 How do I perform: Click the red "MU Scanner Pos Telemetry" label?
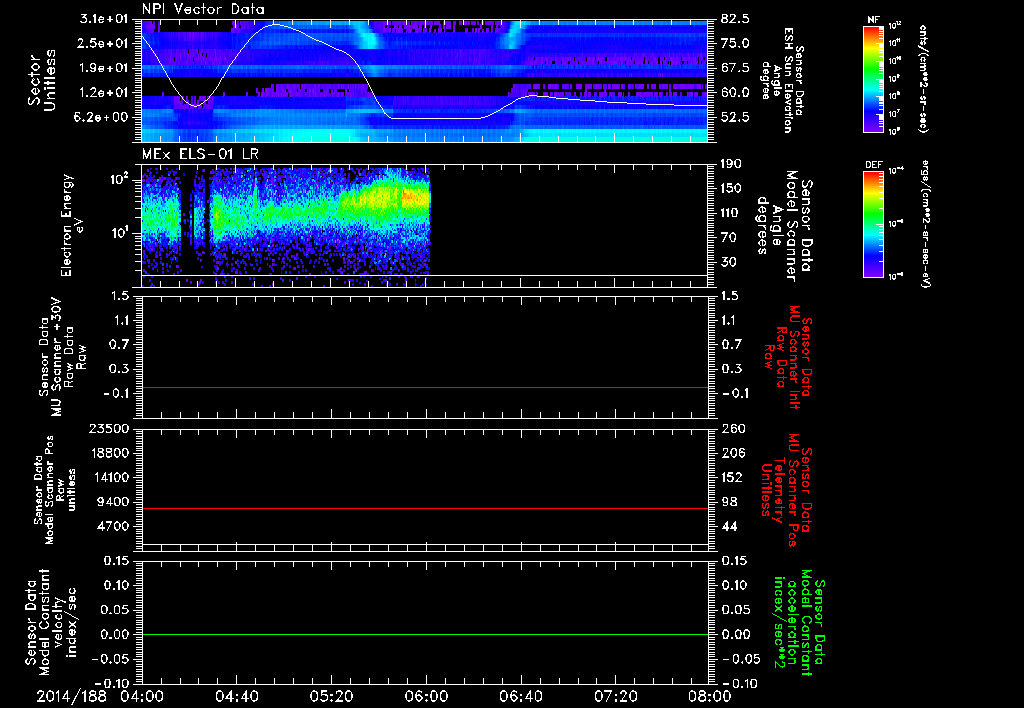(x=786, y=490)
